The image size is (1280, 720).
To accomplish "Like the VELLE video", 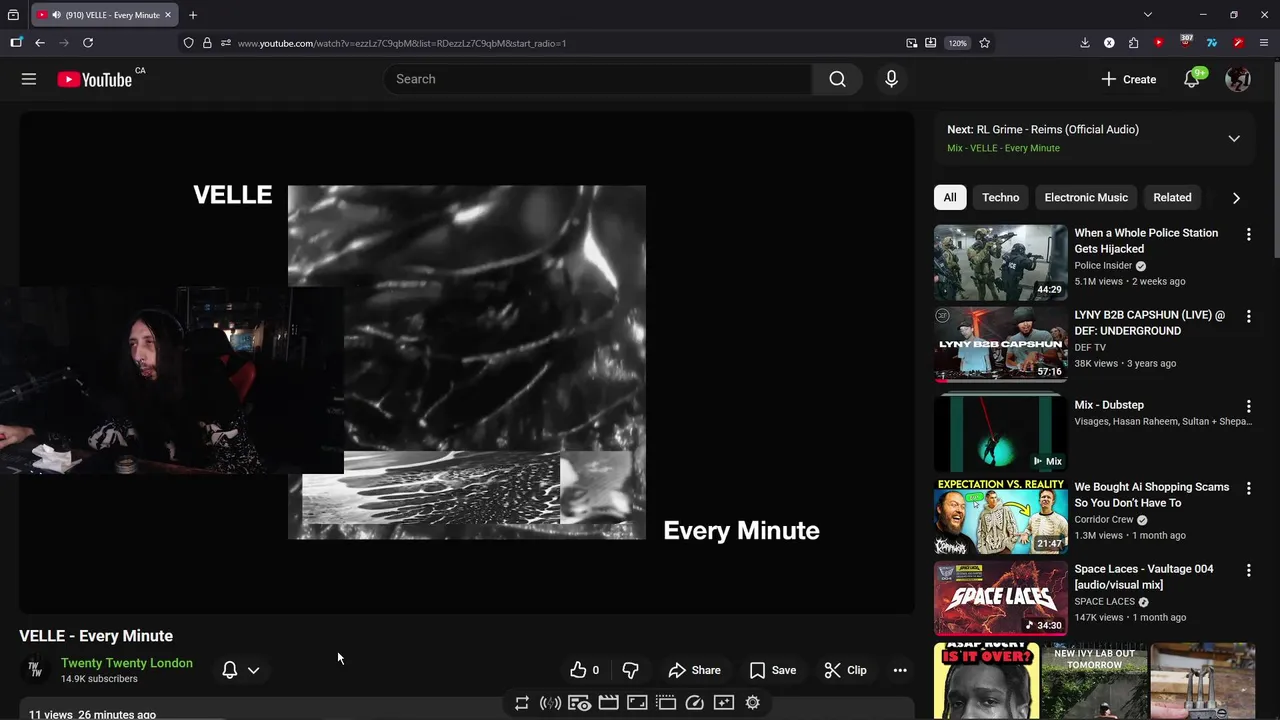I will point(584,670).
